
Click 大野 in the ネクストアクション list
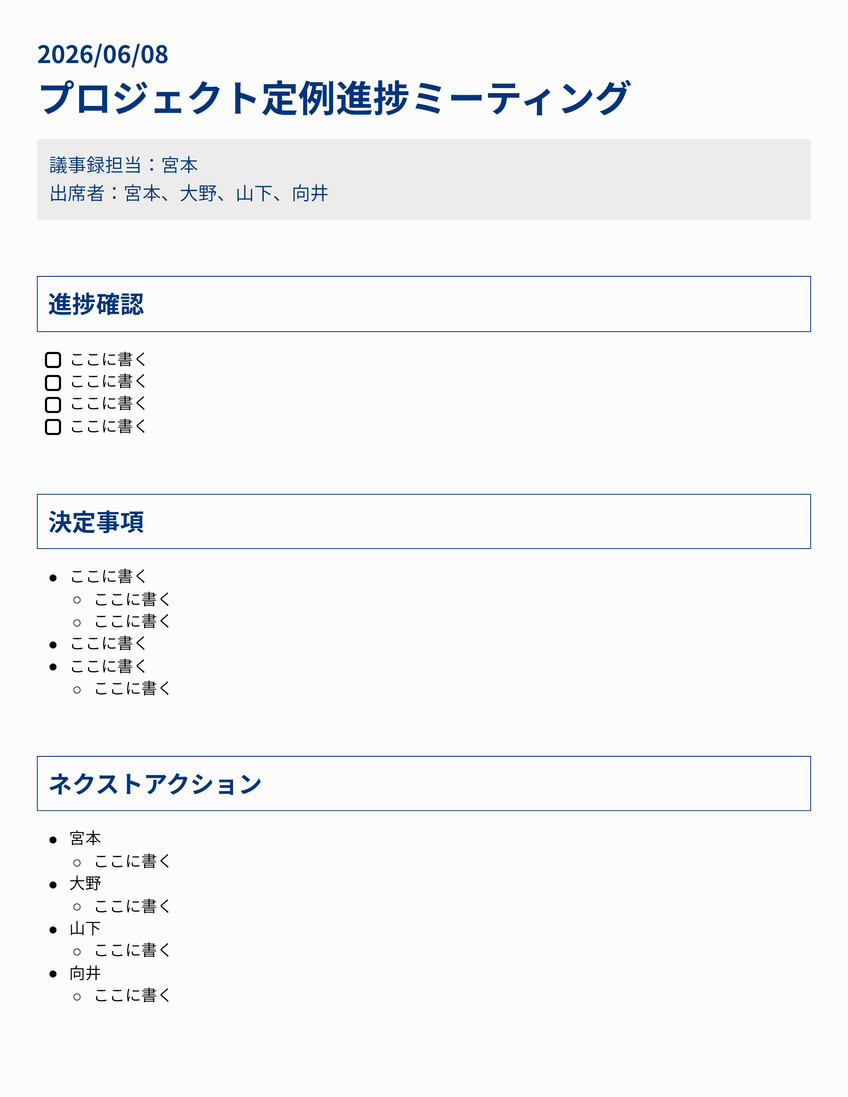coord(85,884)
